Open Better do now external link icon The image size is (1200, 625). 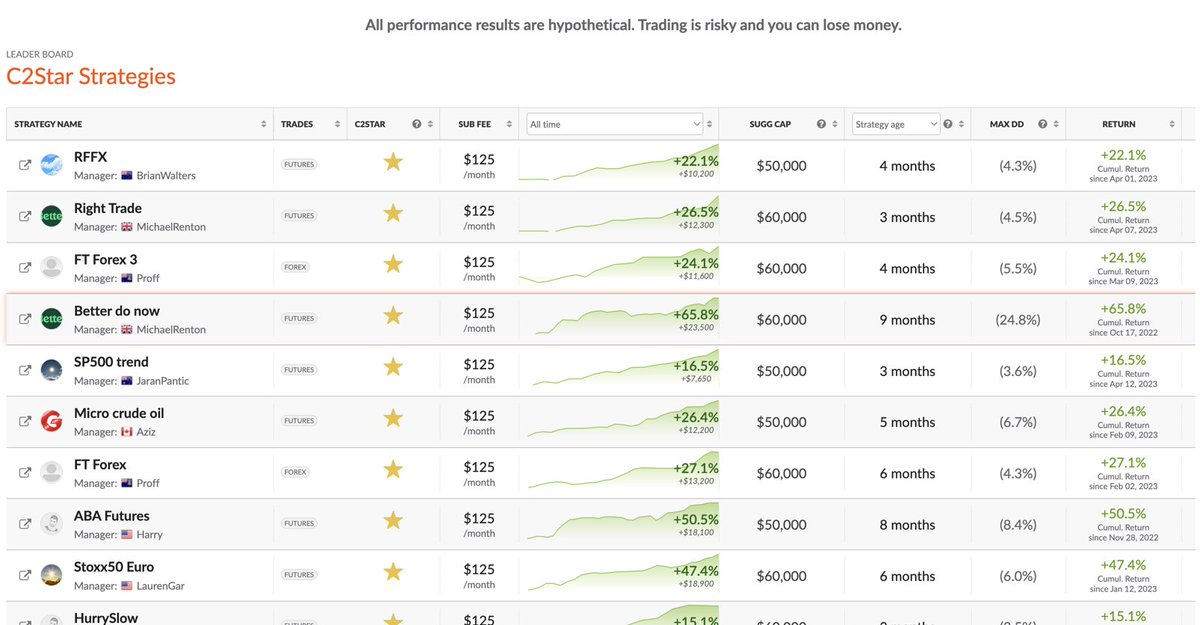[25, 320]
